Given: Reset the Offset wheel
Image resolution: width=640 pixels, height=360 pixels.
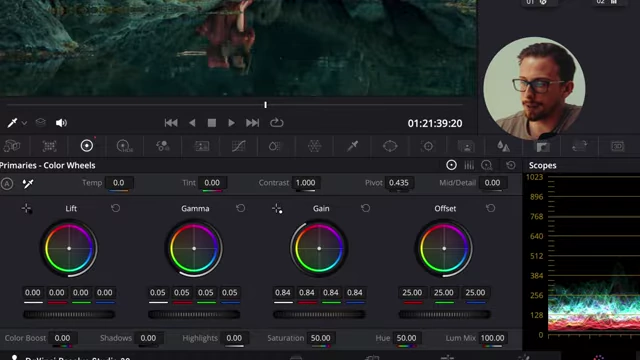Looking at the screenshot, I should pyautogui.click(x=490, y=208).
